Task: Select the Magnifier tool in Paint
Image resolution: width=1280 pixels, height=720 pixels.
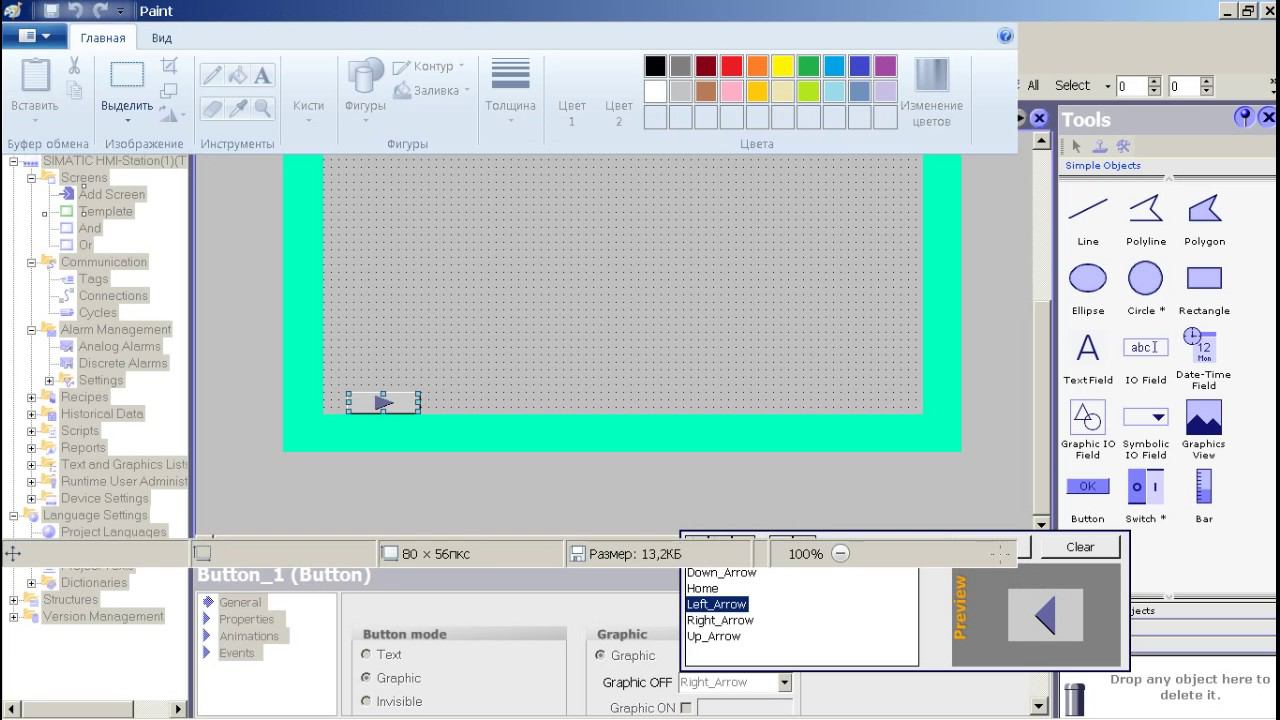Action: click(263, 107)
